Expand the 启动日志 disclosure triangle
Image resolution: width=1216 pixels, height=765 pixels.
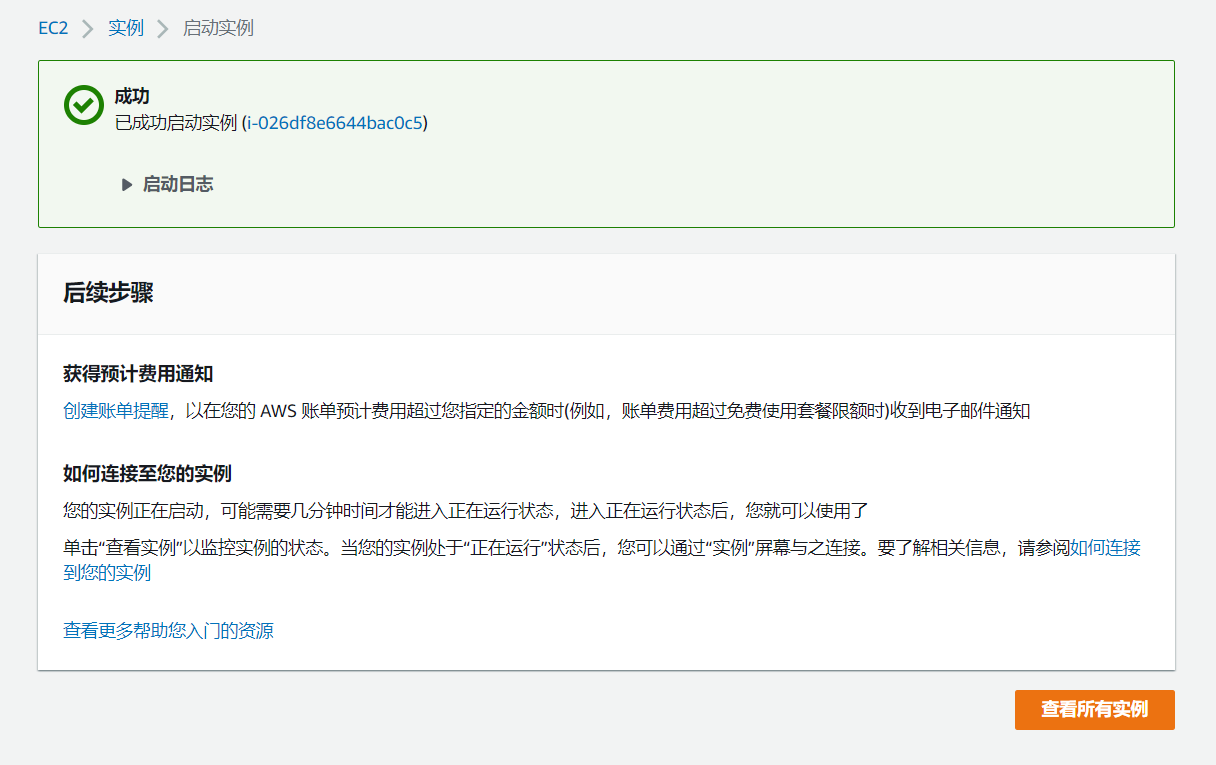point(127,184)
